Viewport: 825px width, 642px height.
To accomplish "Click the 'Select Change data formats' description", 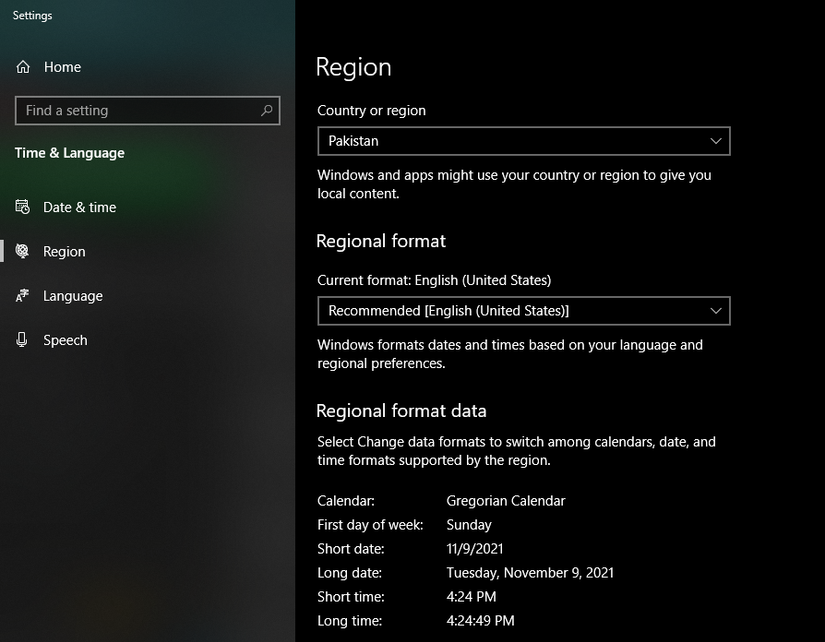I will pos(516,451).
